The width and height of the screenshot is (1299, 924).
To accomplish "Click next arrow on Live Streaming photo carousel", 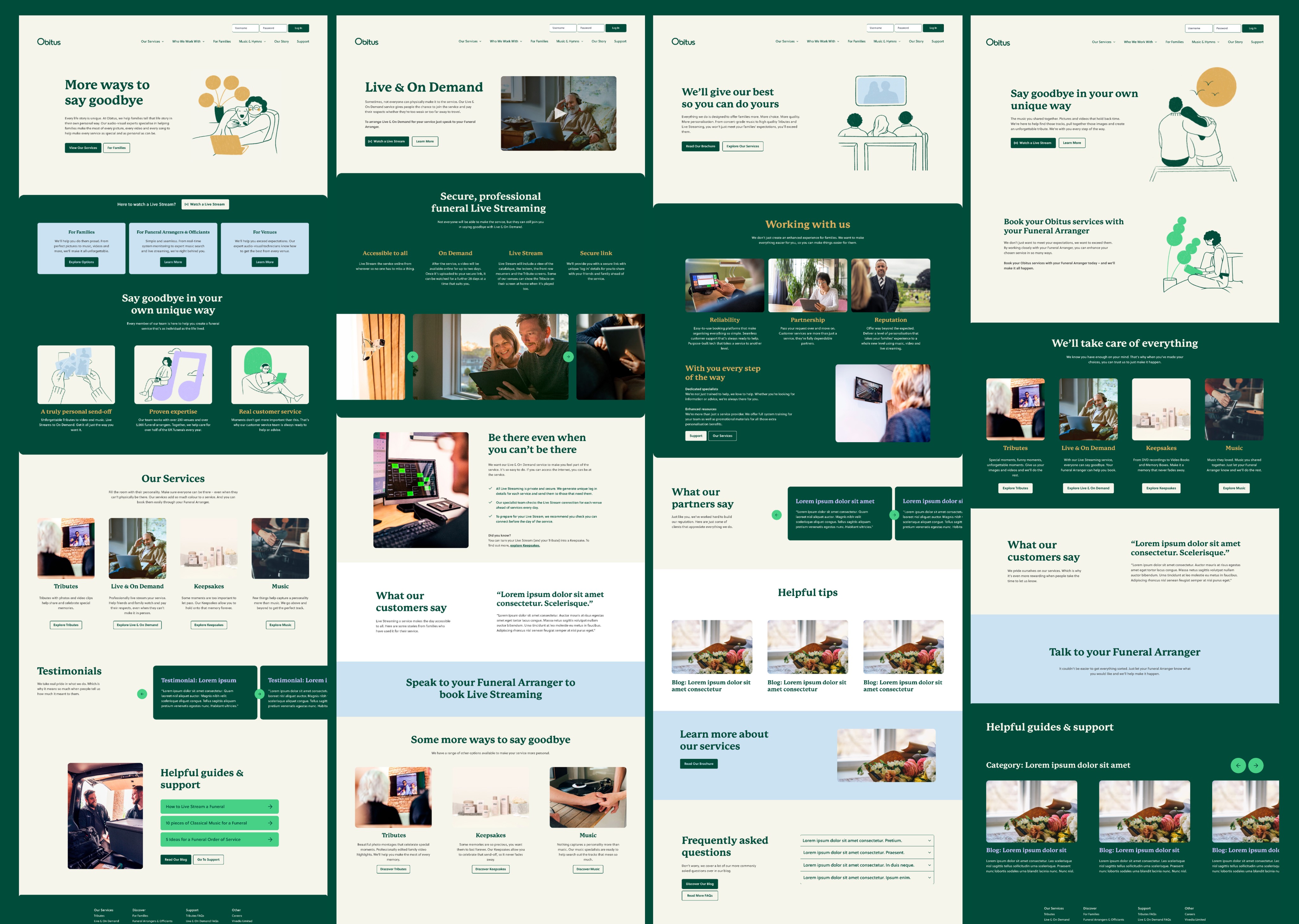I will coord(568,357).
